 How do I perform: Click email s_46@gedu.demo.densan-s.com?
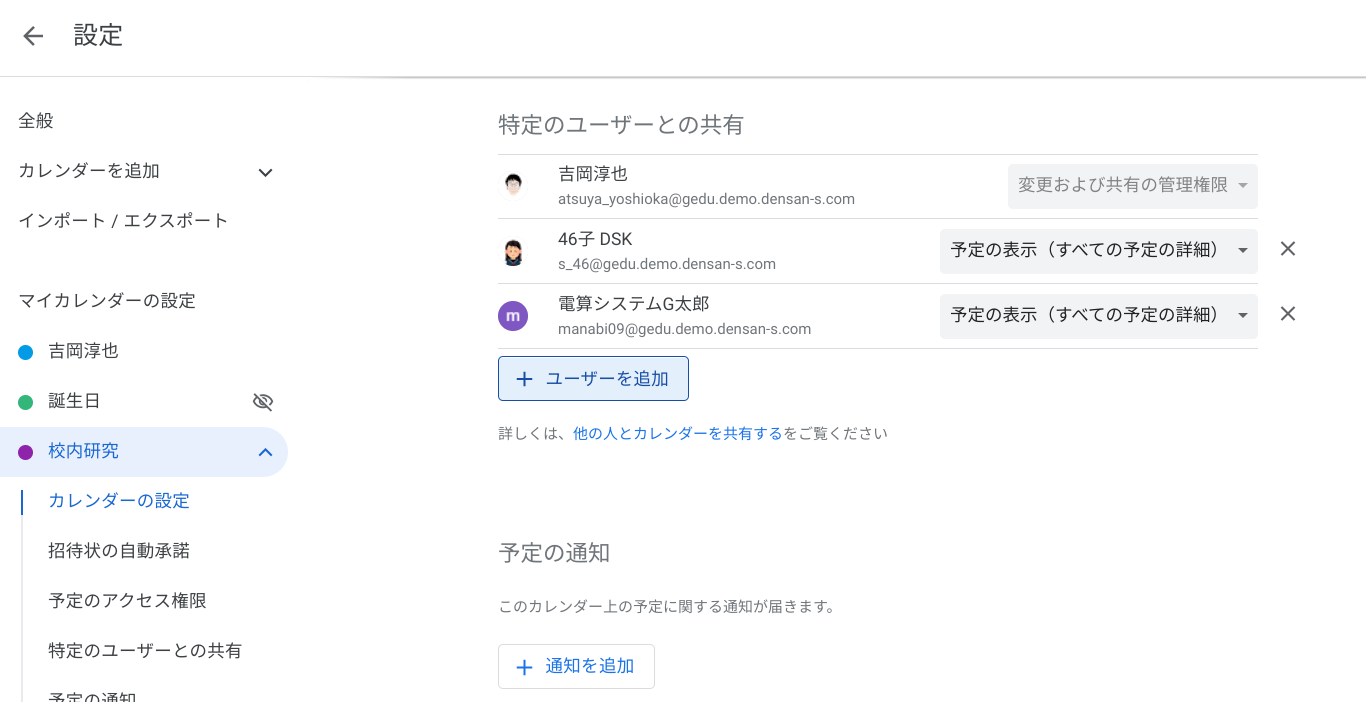click(667, 264)
